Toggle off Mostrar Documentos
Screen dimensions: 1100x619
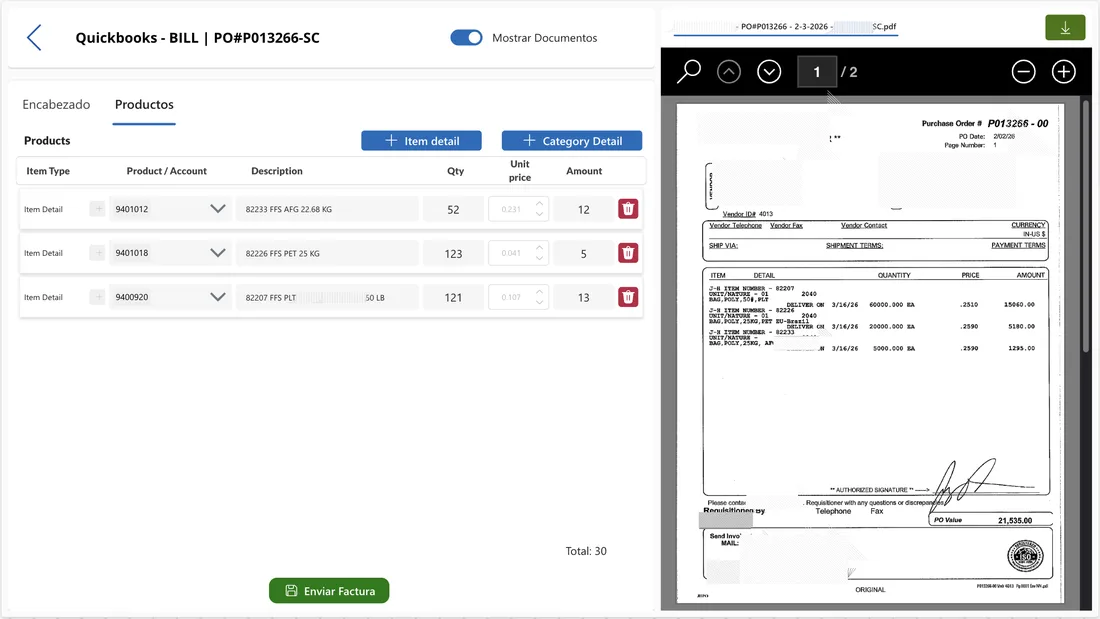pos(465,37)
